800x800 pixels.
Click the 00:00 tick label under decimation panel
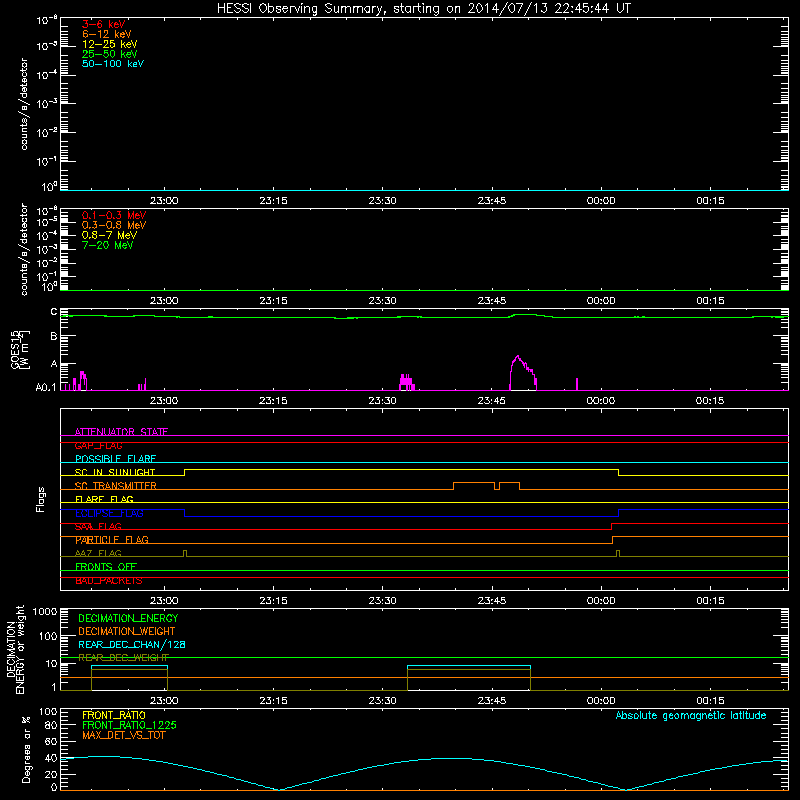(601, 701)
